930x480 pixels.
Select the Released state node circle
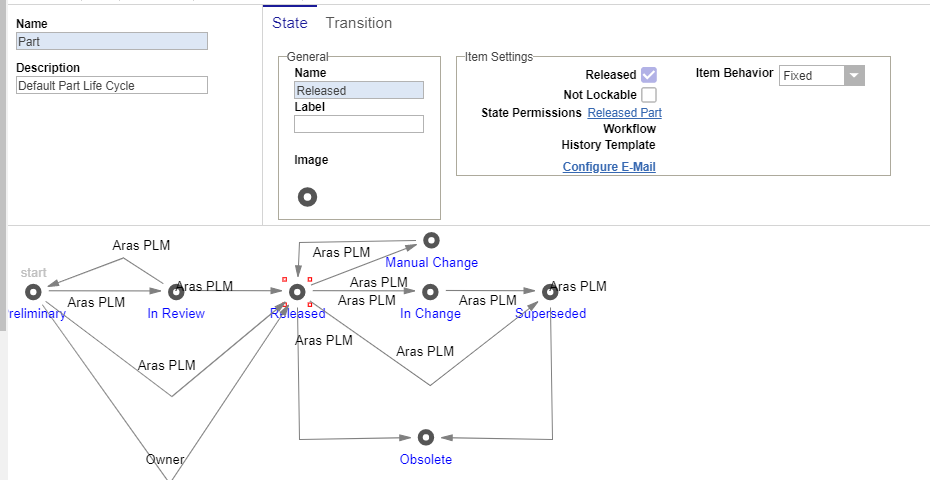pos(297,291)
